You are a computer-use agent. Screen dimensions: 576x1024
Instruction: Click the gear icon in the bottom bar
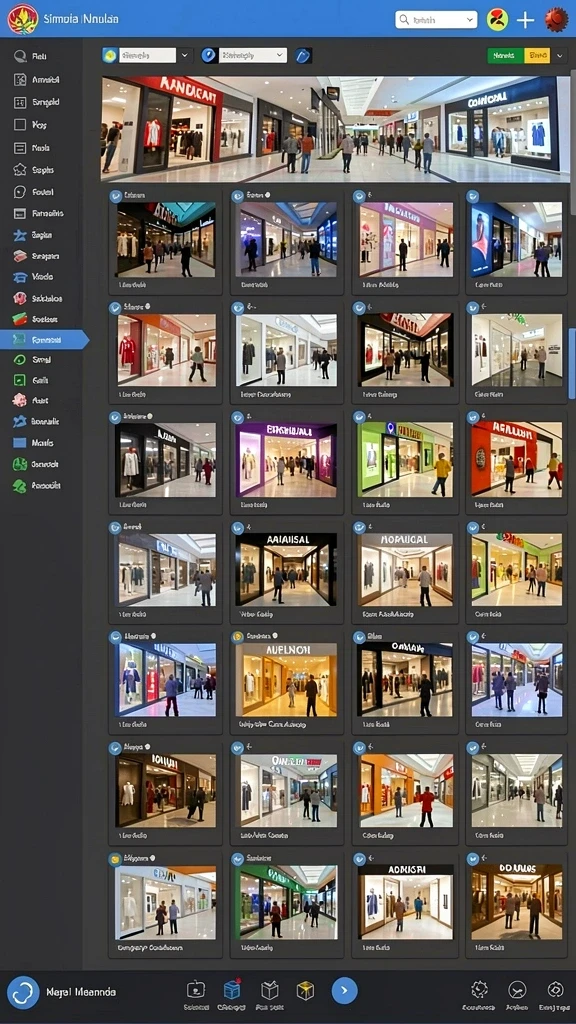tap(479, 989)
